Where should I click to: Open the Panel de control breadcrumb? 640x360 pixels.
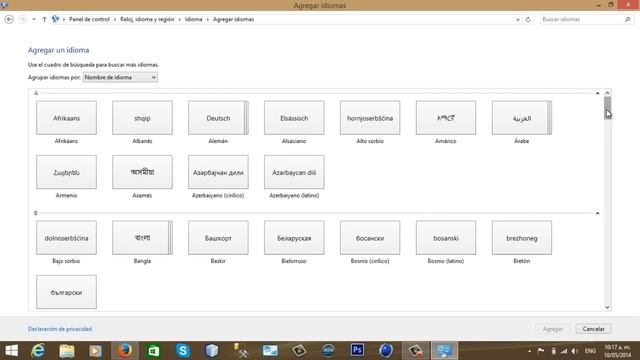click(89, 19)
